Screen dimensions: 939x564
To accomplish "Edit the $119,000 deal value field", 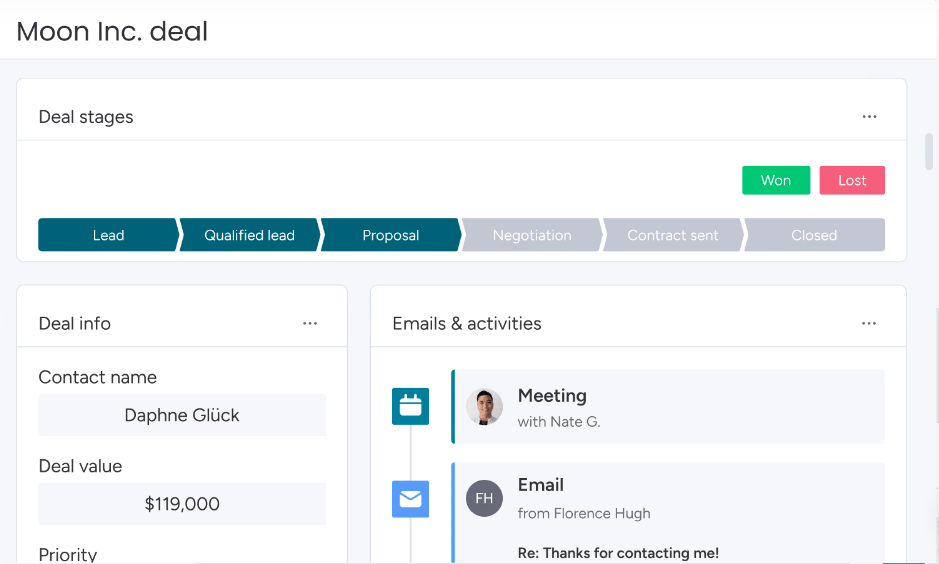I will (182, 504).
